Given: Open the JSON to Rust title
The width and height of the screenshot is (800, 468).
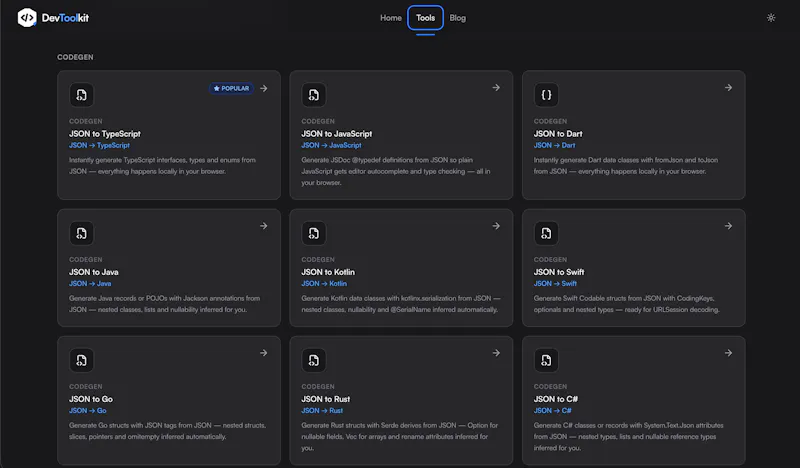Looking at the screenshot, I should pyautogui.click(x=326, y=399).
